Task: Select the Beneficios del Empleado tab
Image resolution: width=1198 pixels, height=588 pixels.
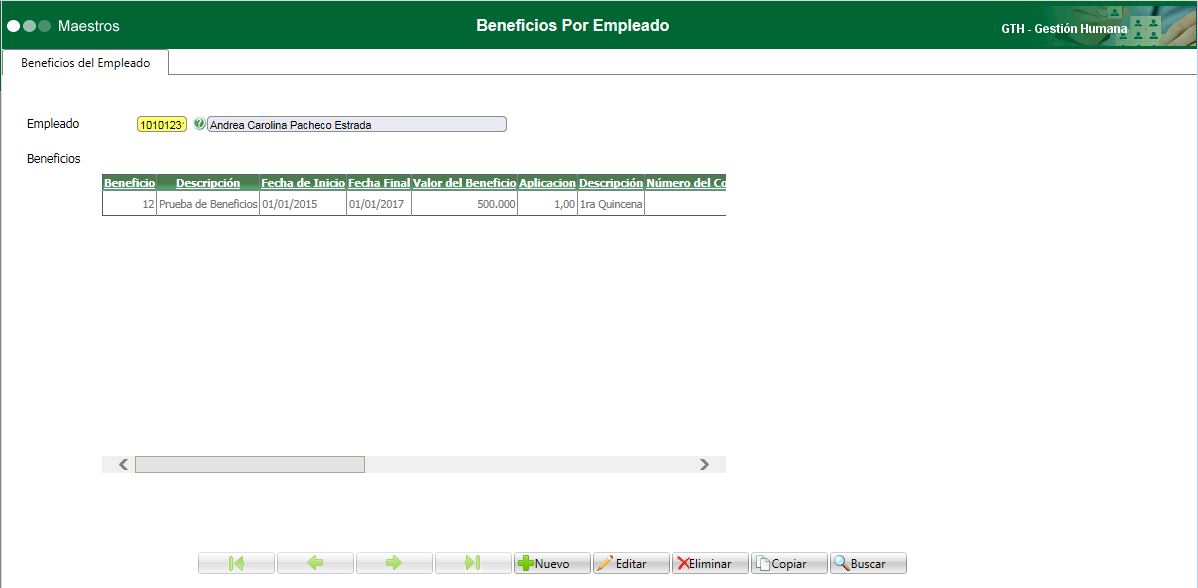Action: point(85,63)
